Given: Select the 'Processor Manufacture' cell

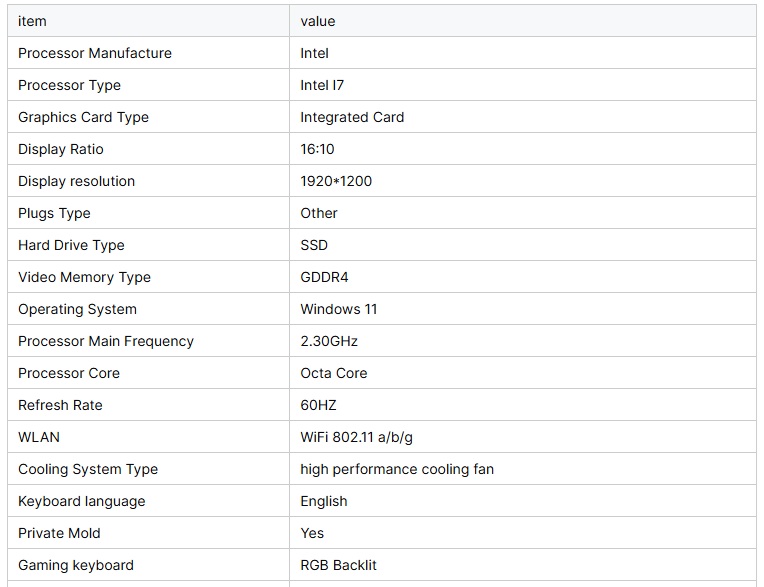Looking at the screenshot, I should coord(95,53).
